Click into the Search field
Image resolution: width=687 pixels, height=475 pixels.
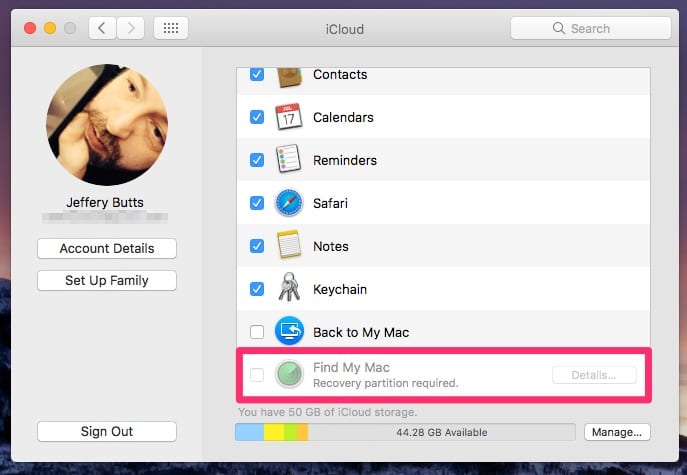click(x=591, y=28)
